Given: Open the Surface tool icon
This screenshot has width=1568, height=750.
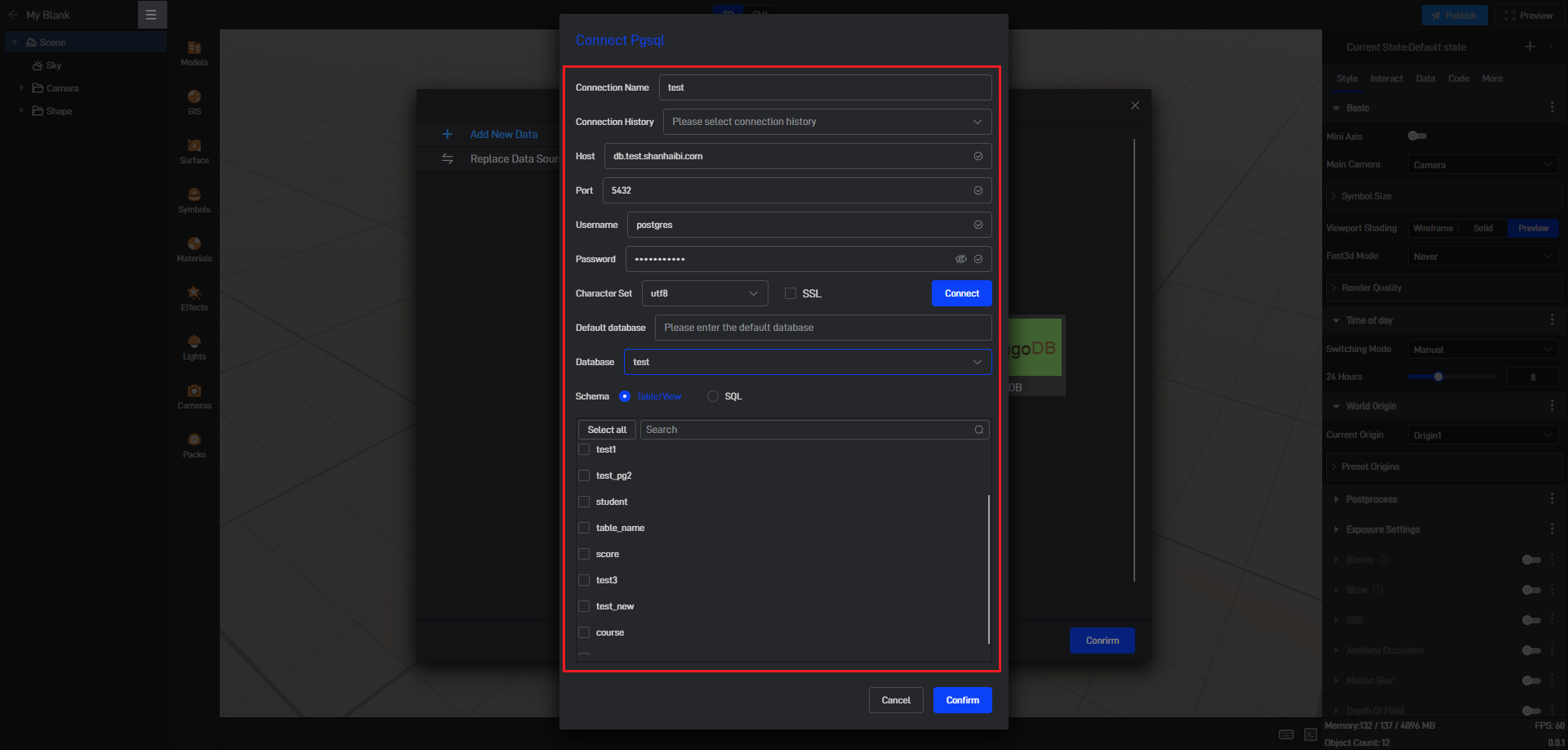Looking at the screenshot, I should 194,145.
